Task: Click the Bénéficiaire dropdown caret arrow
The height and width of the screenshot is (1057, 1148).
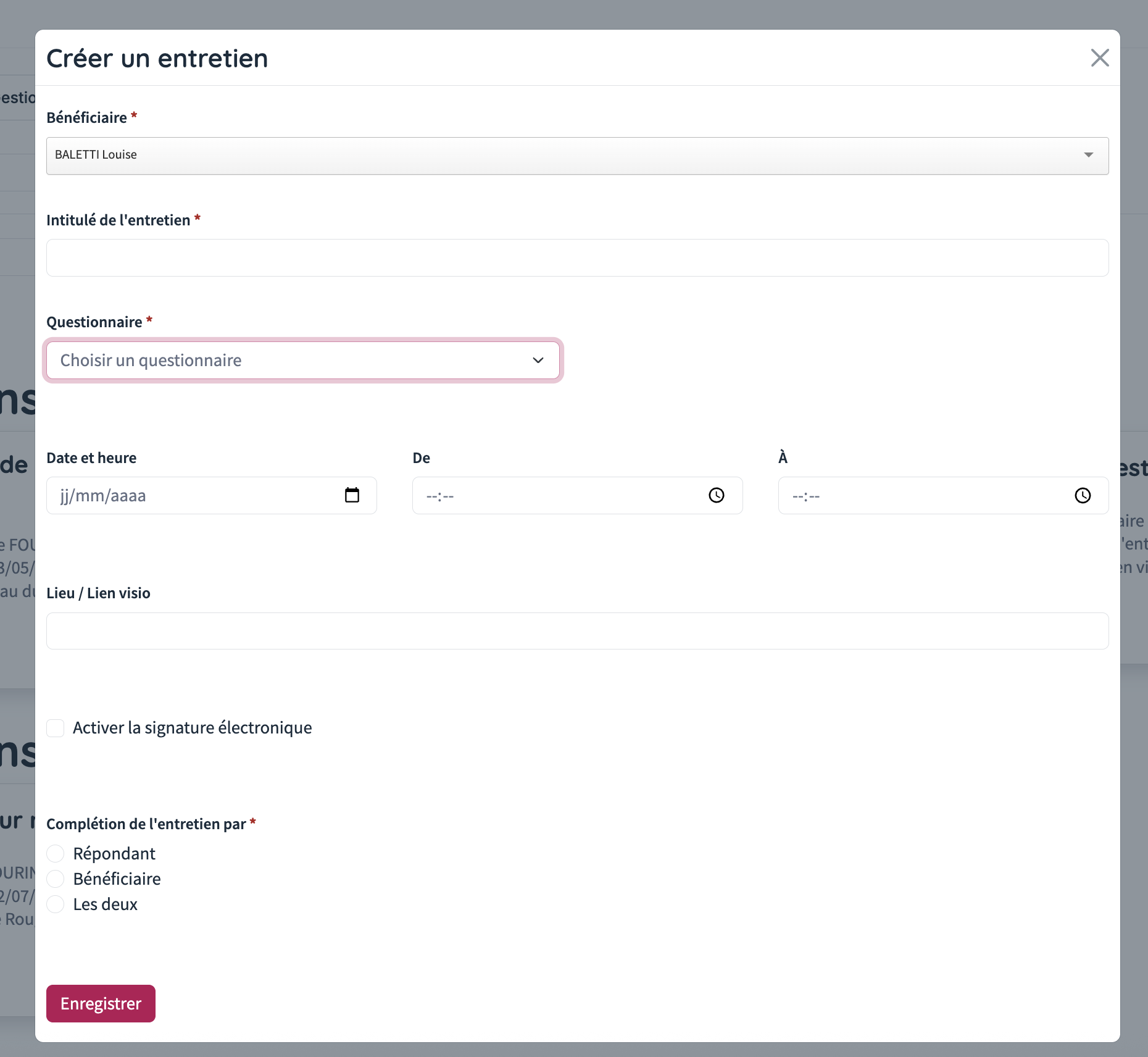Action: pos(1088,155)
